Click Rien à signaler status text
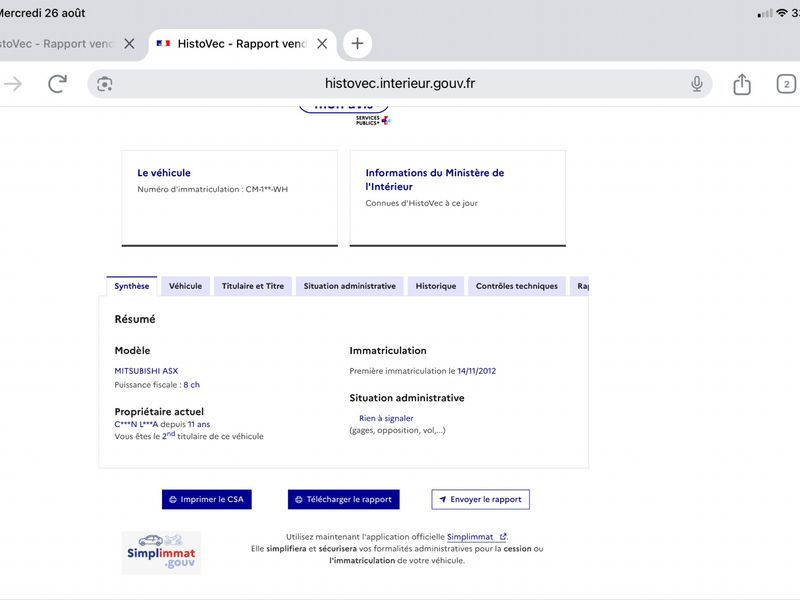 tap(386, 418)
